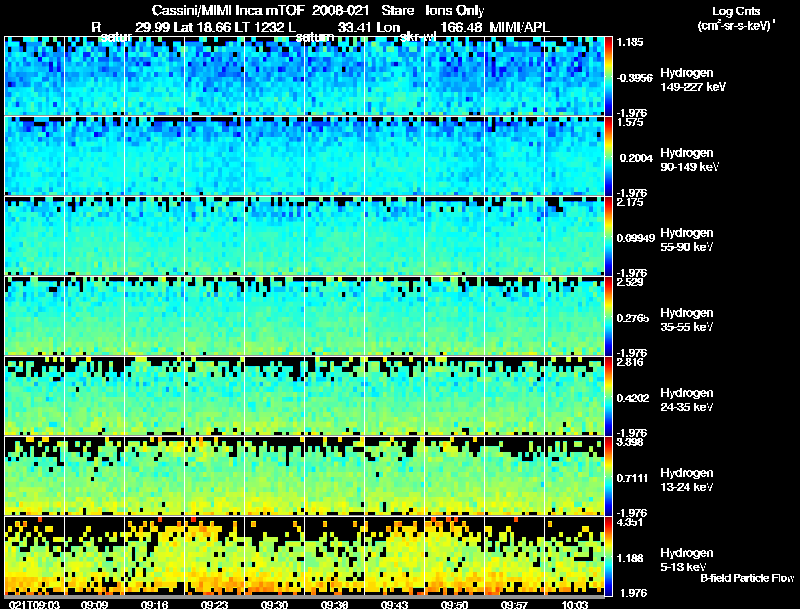Click the 'Log Cnts' units heading
This screenshot has height=609, width=800.
736,11
